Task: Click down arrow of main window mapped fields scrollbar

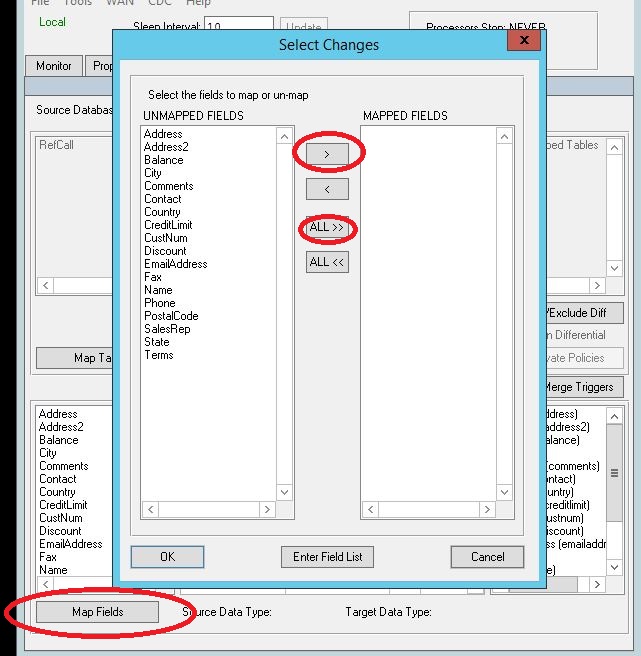Action: (614, 567)
